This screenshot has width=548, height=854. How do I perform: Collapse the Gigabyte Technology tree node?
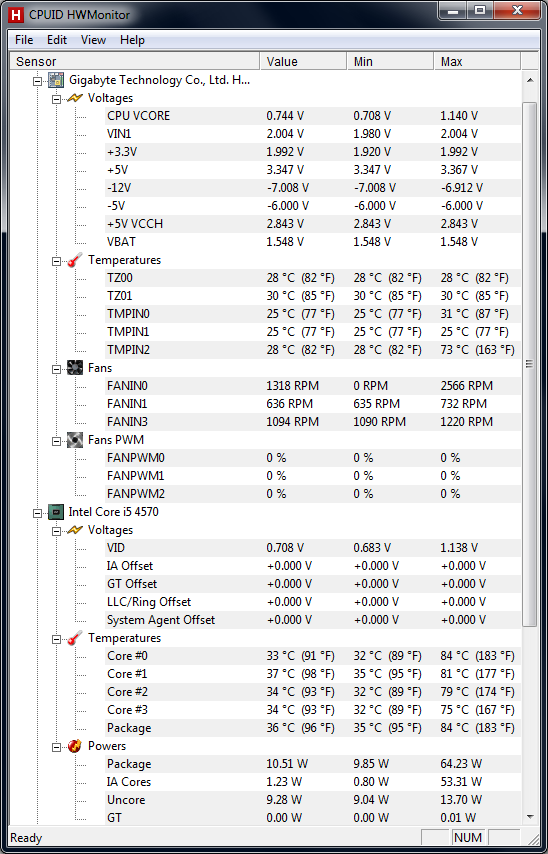point(37,81)
